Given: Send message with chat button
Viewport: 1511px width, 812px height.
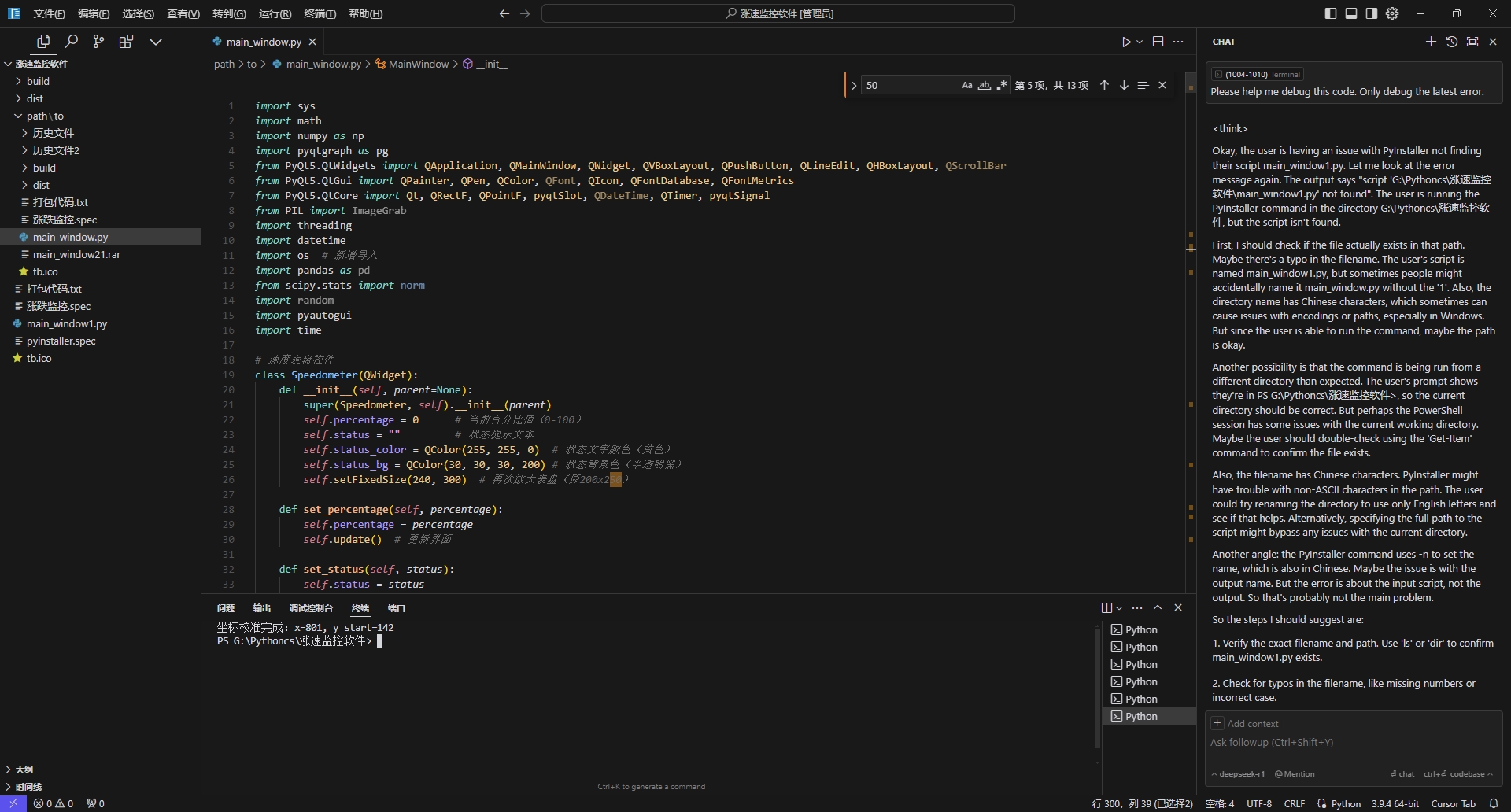Looking at the screenshot, I should pos(1402,773).
